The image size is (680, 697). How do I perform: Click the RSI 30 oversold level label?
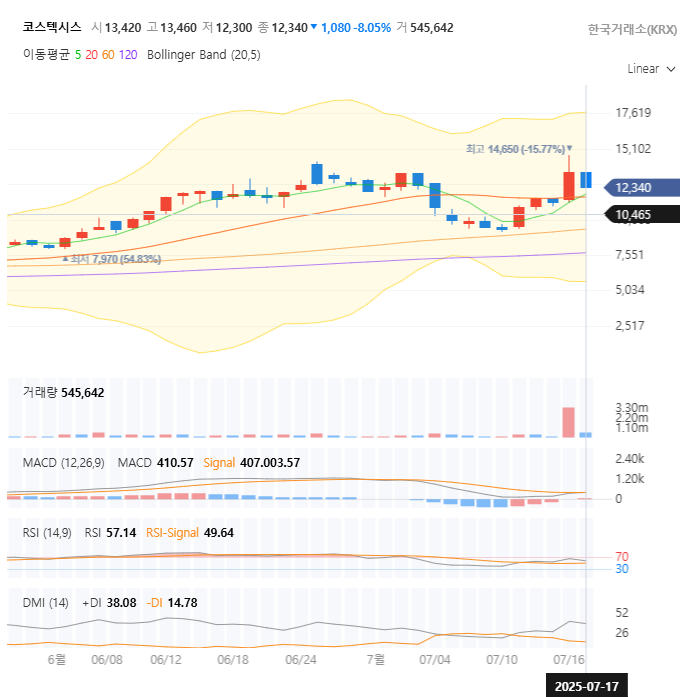pos(622,569)
